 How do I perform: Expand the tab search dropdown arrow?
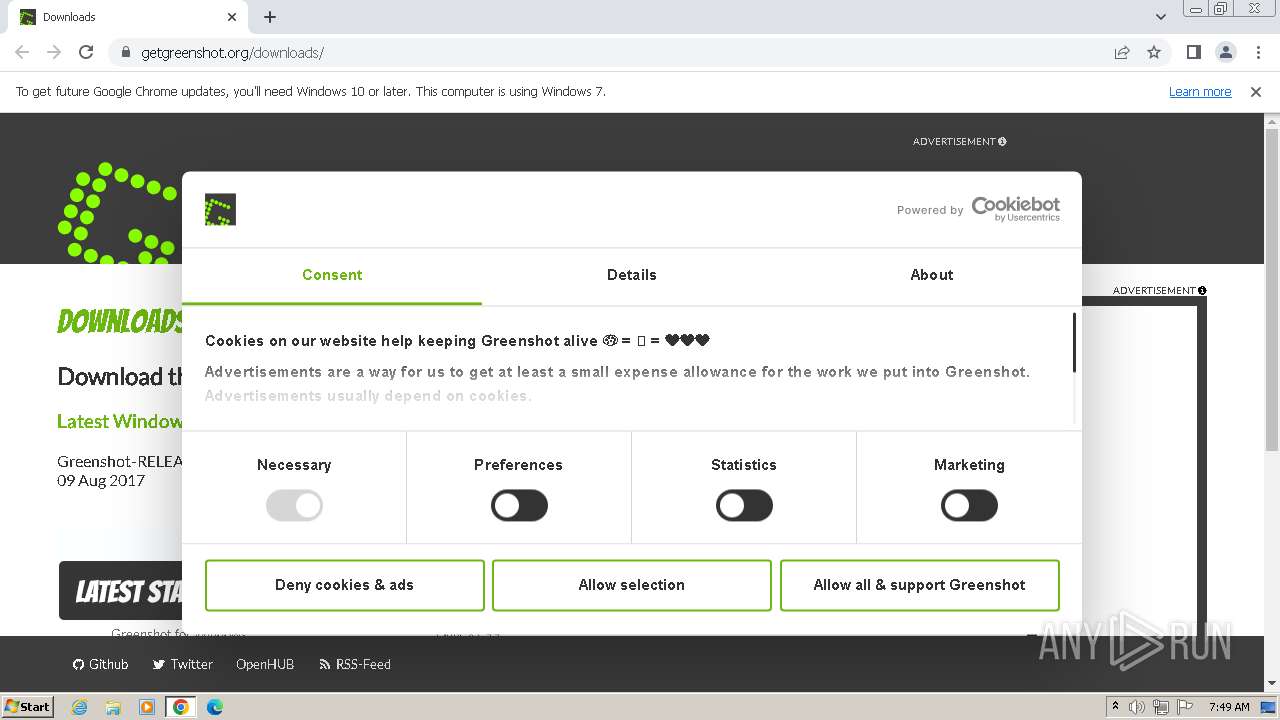click(x=1160, y=17)
